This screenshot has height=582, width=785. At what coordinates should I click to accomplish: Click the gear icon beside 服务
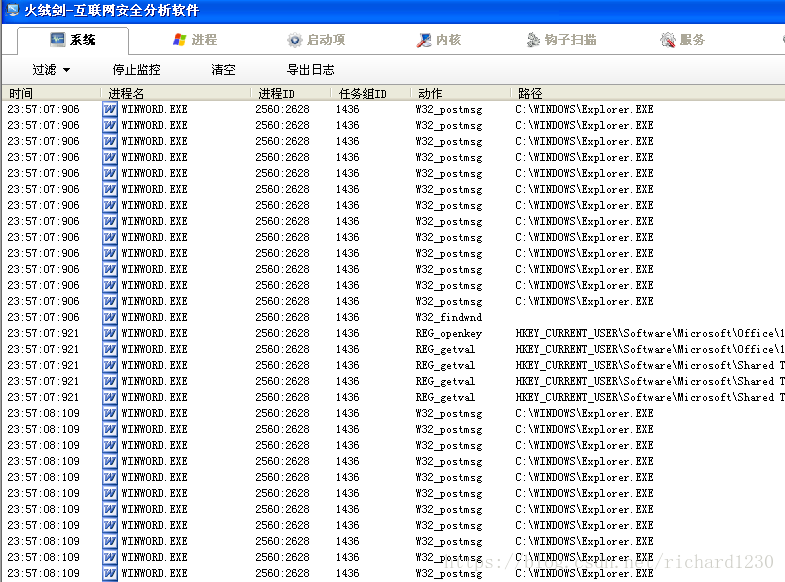point(668,40)
